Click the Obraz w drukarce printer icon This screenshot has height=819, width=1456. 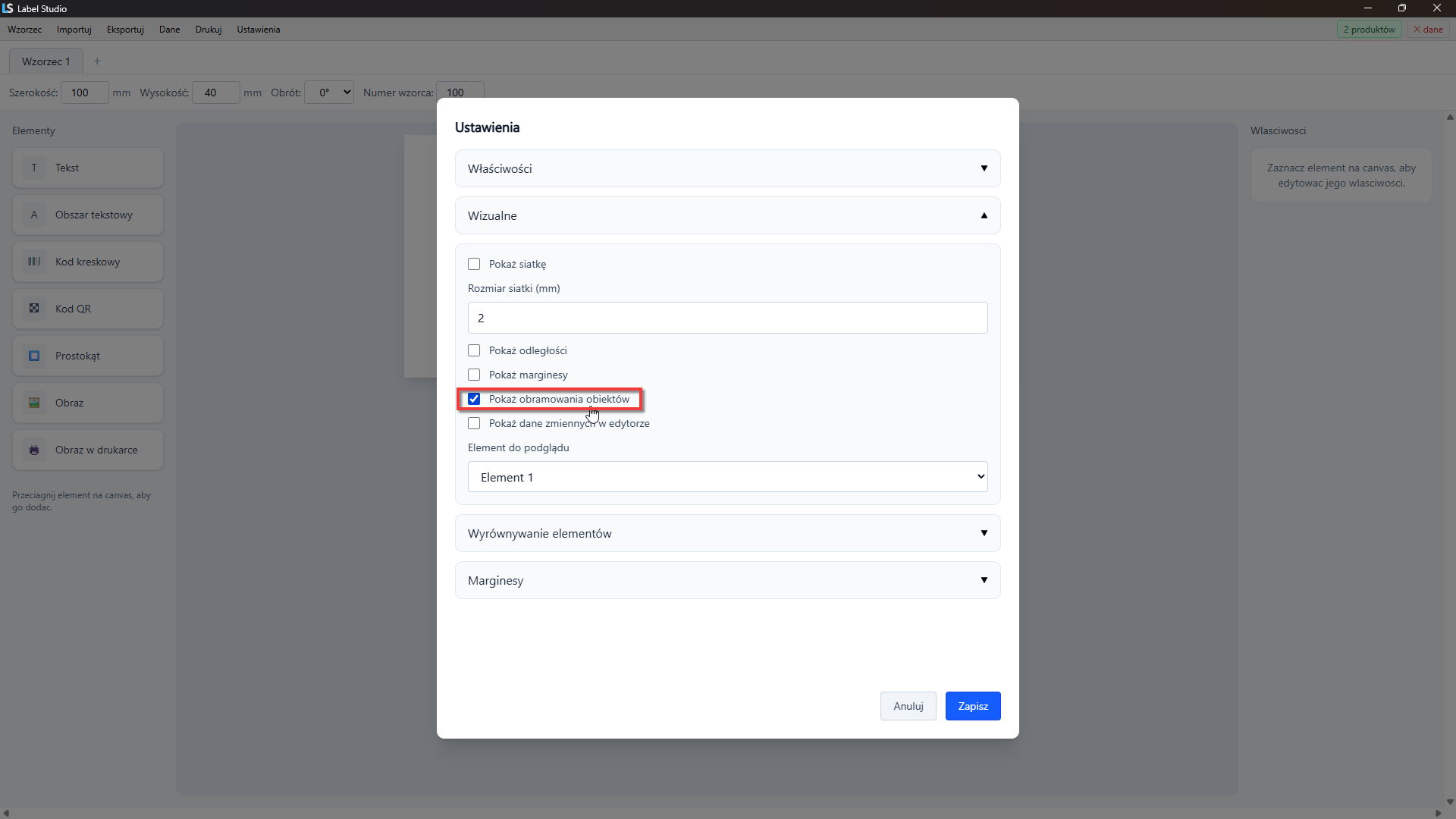[34, 450]
